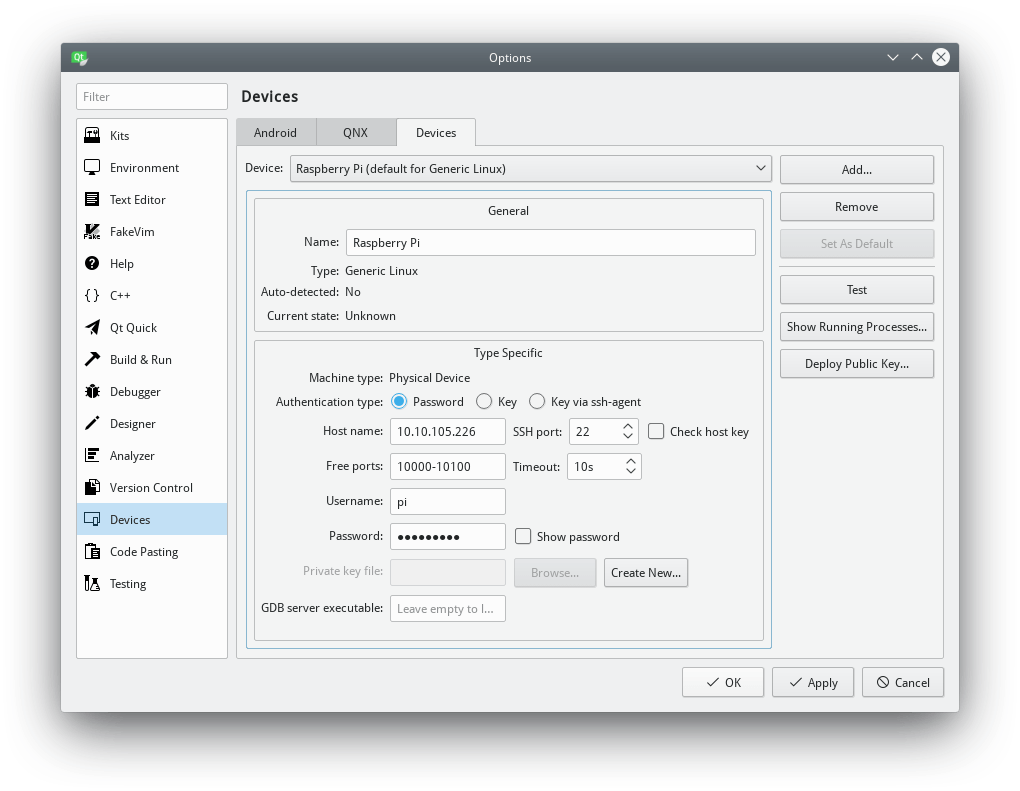Switch to the QNX tab

click(x=355, y=132)
